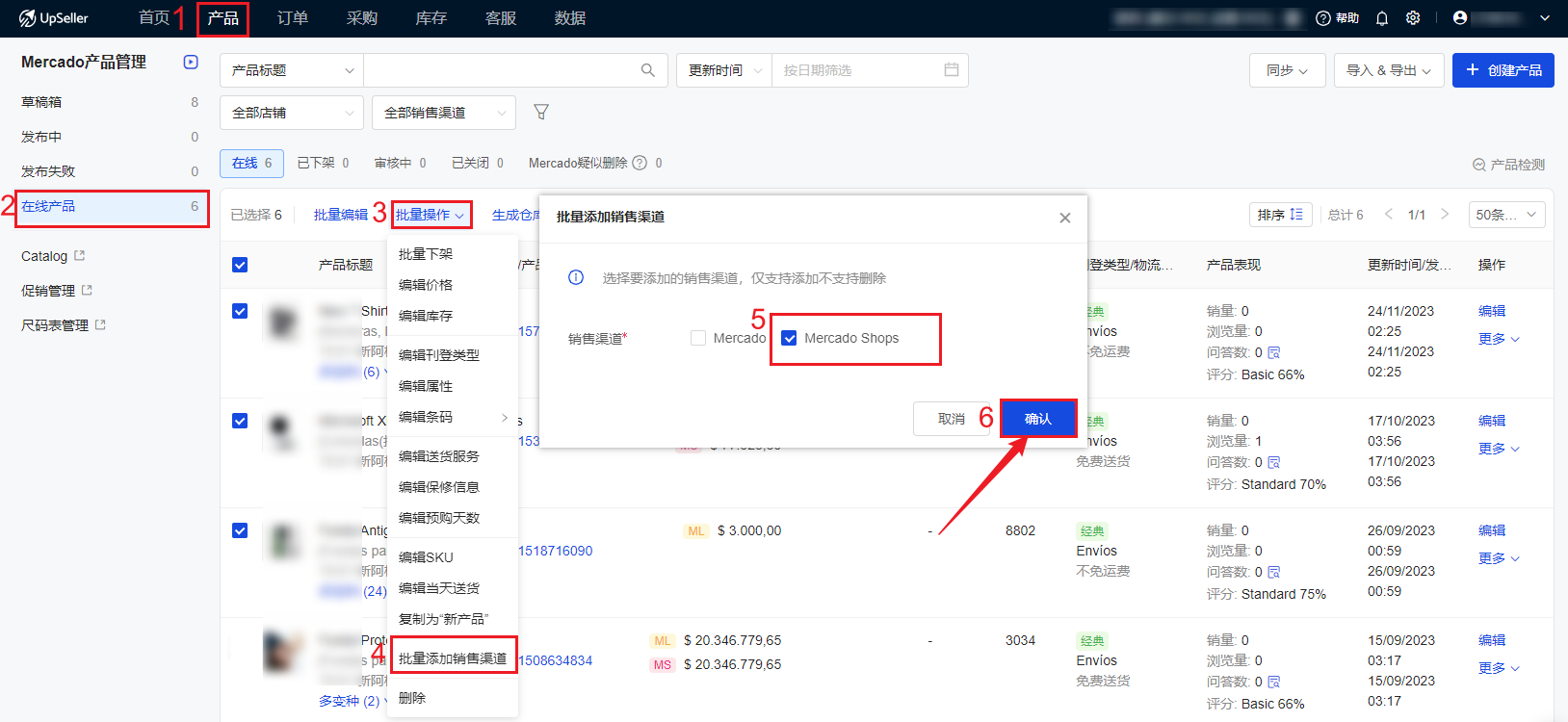Click the plus icon on 创建产品

(1473, 69)
